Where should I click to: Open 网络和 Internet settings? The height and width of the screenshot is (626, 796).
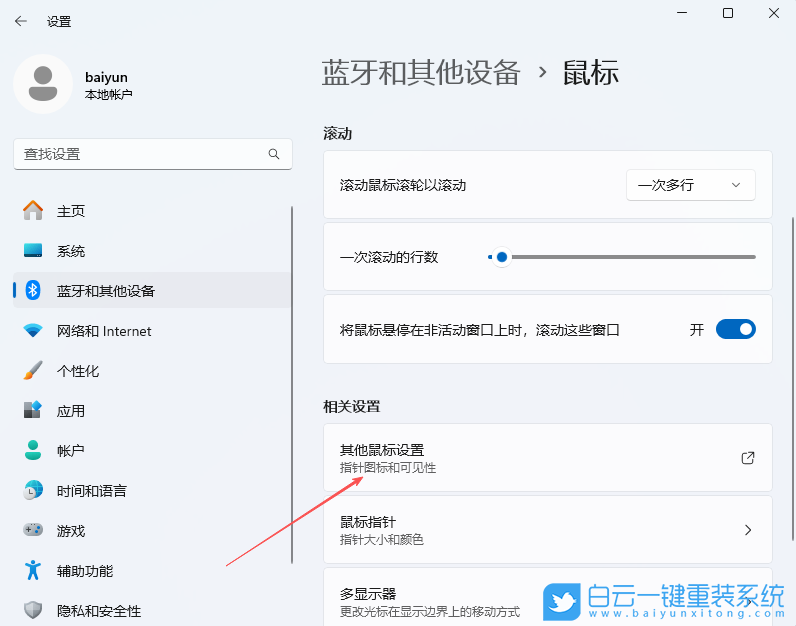click(152, 331)
